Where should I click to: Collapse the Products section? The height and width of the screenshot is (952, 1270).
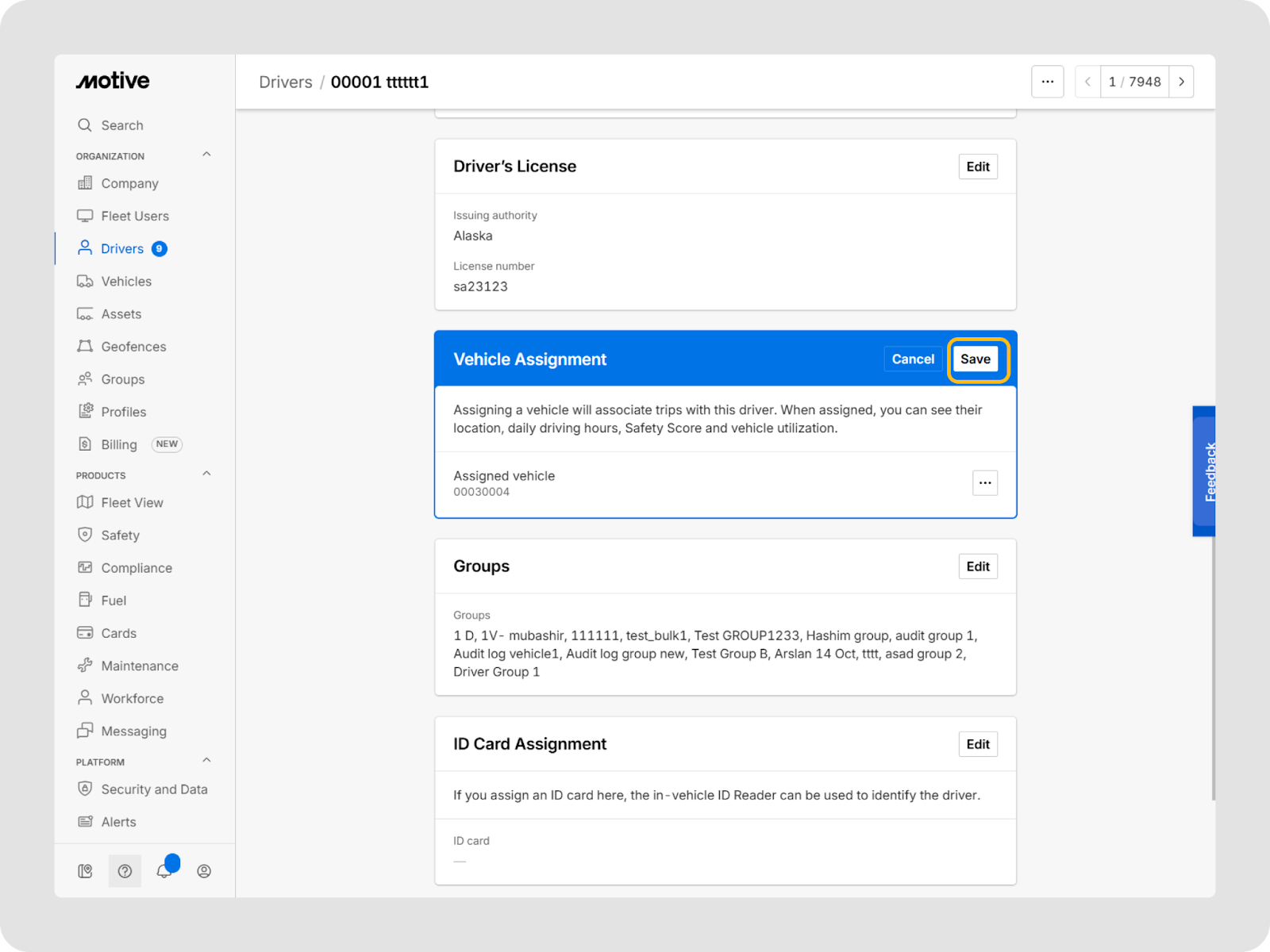(x=206, y=474)
